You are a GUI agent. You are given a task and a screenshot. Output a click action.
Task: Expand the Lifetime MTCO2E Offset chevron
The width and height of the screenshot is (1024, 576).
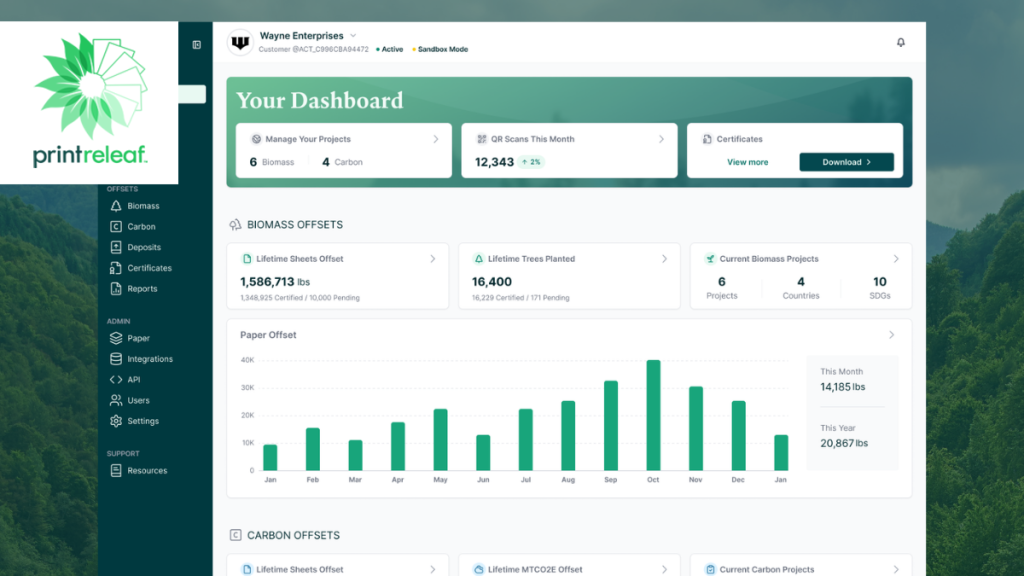tap(664, 569)
